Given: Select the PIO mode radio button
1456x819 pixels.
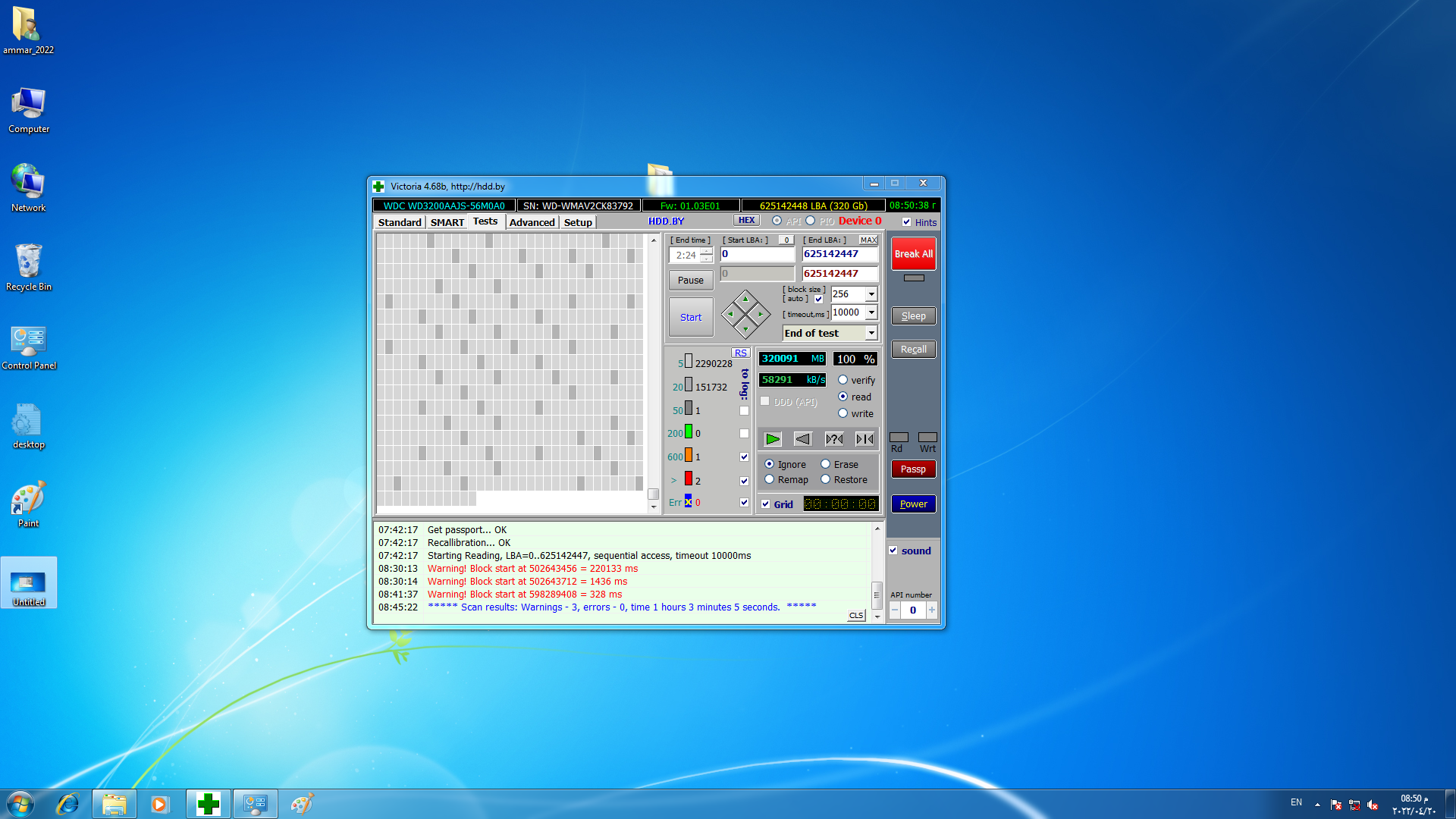Looking at the screenshot, I should 810,221.
